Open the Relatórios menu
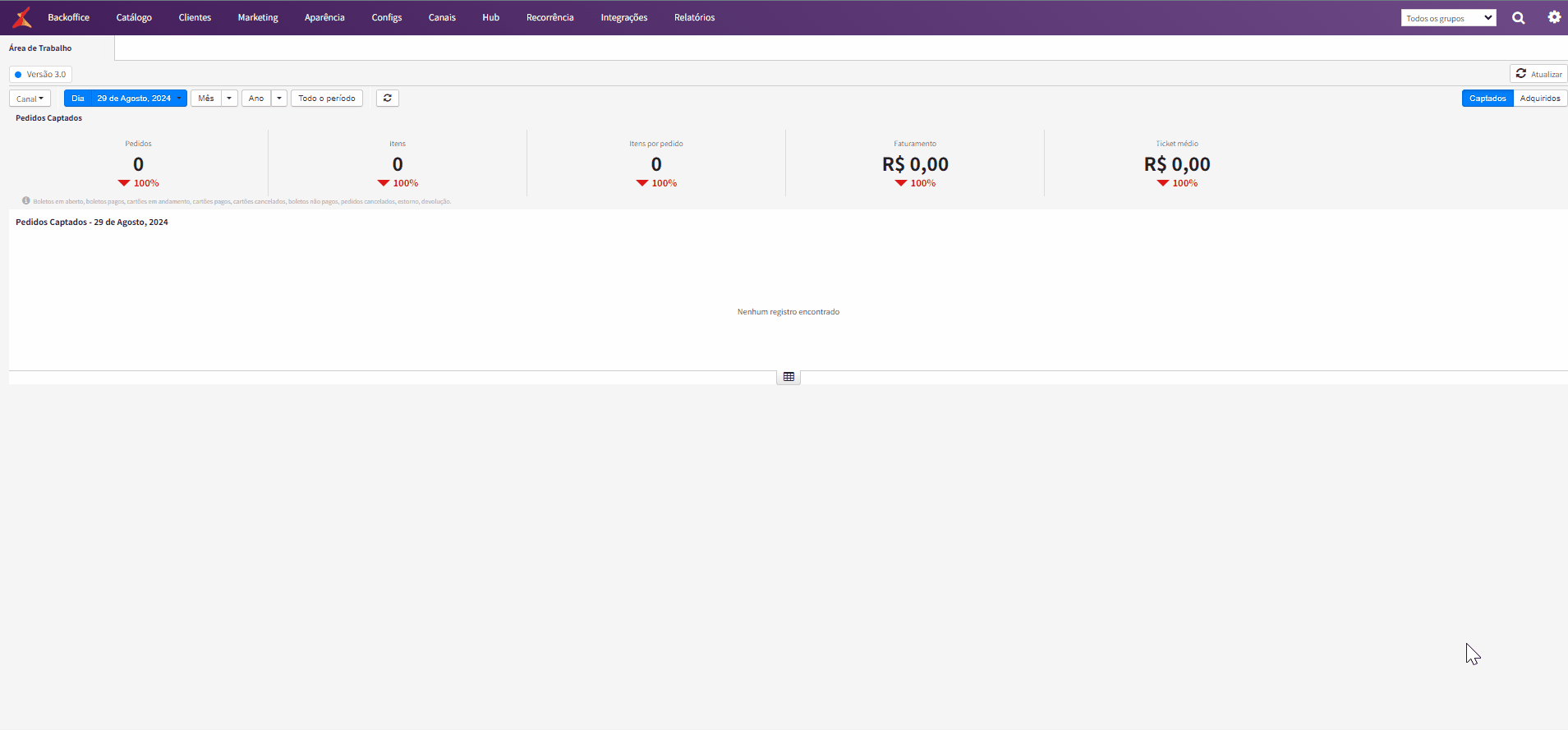 (x=695, y=17)
